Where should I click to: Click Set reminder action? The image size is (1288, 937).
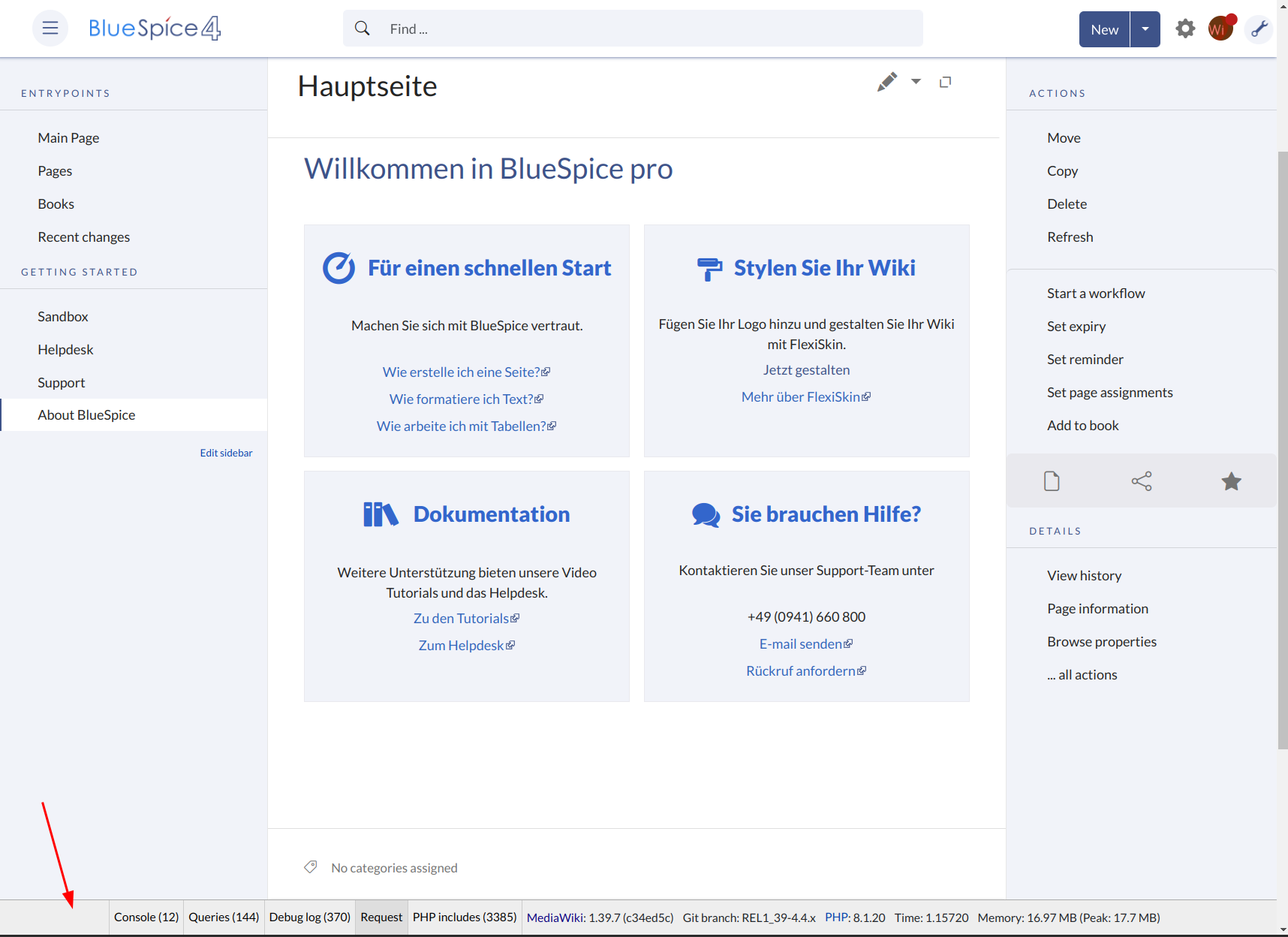click(x=1085, y=360)
